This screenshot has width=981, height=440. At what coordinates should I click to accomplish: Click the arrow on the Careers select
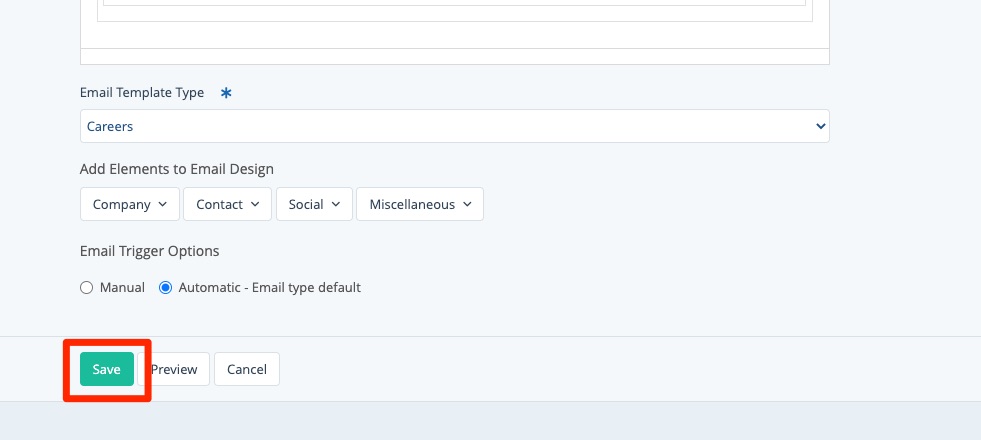pyautogui.click(x=820, y=127)
